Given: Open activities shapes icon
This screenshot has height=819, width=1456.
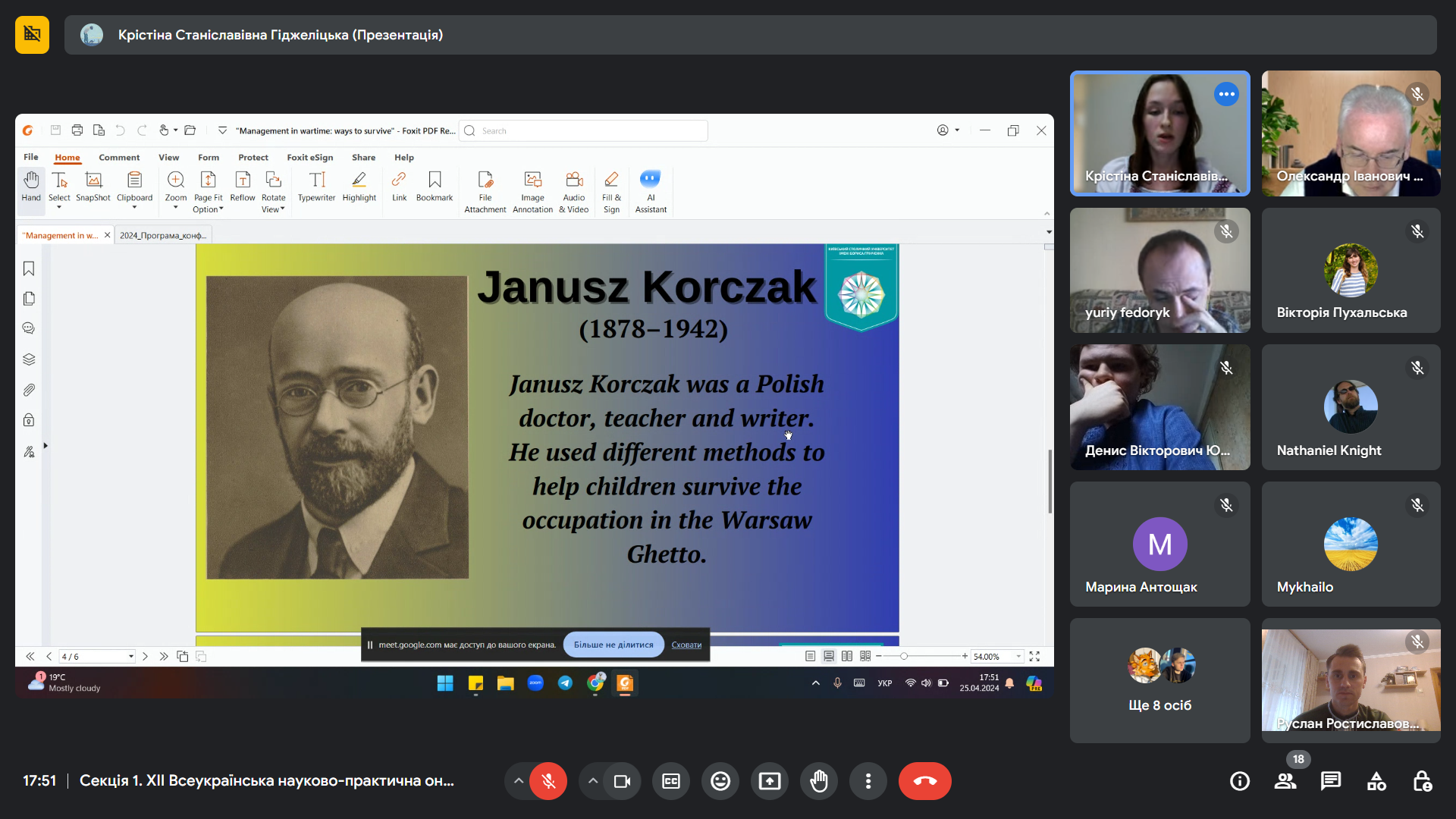Looking at the screenshot, I should pos(1376,781).
